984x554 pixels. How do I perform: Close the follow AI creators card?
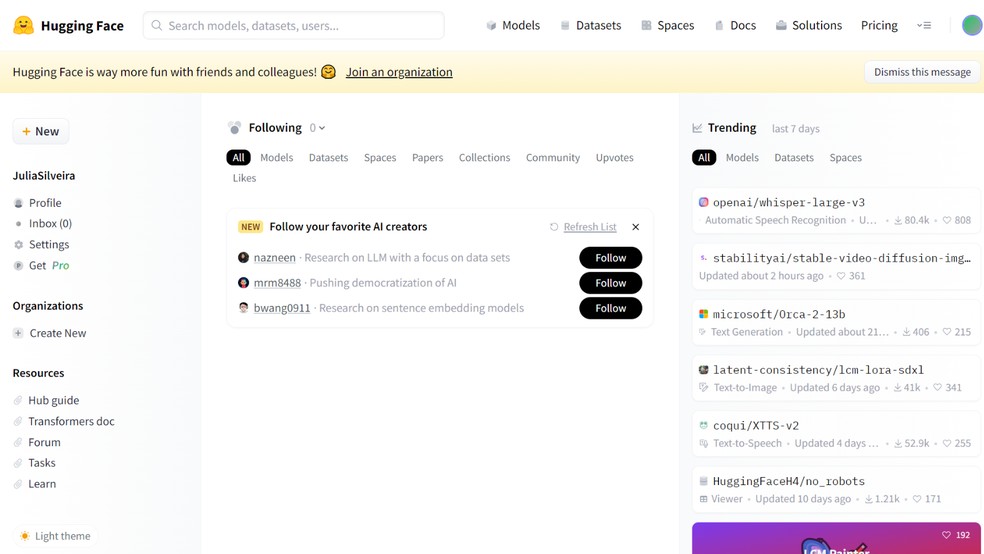click(635, 227)
